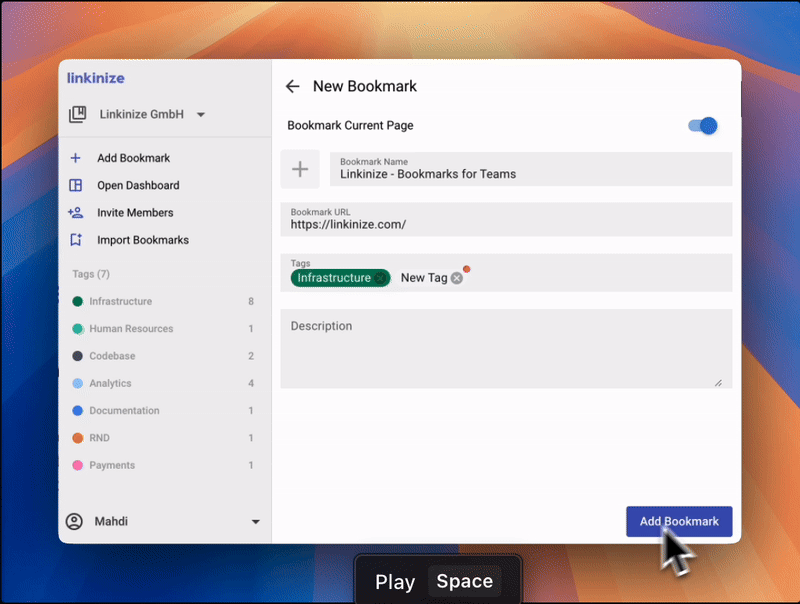The height and width of the screenshot is (604, 800).
Task: Click the teal Human Resources color dot
Action: point(78,329)
